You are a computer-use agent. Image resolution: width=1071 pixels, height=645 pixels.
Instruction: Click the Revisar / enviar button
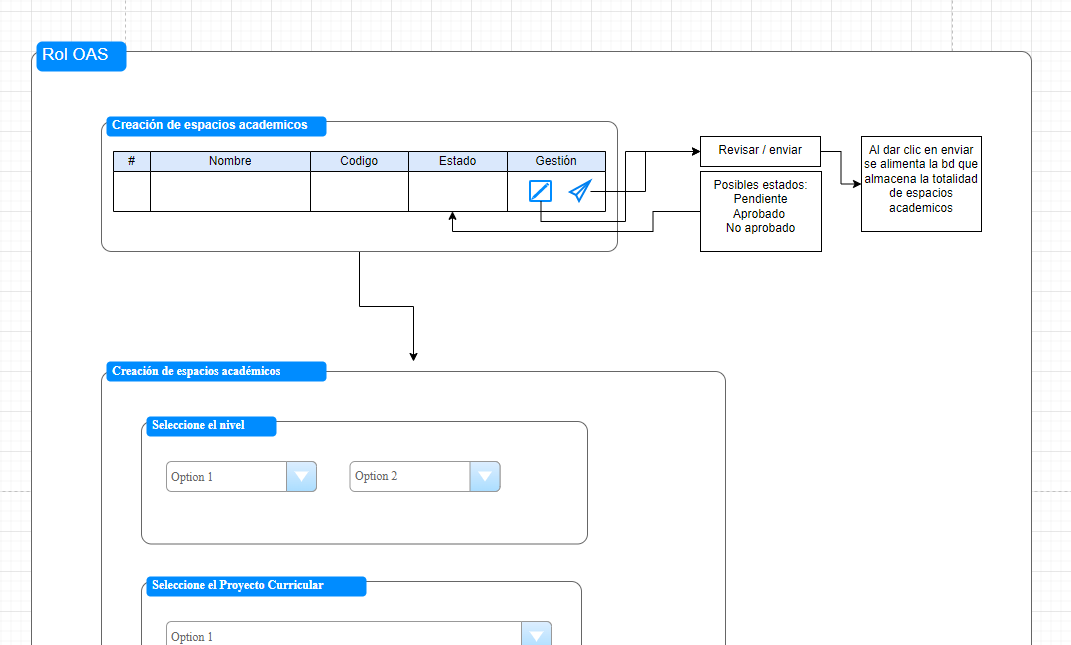tap(760, 151)
